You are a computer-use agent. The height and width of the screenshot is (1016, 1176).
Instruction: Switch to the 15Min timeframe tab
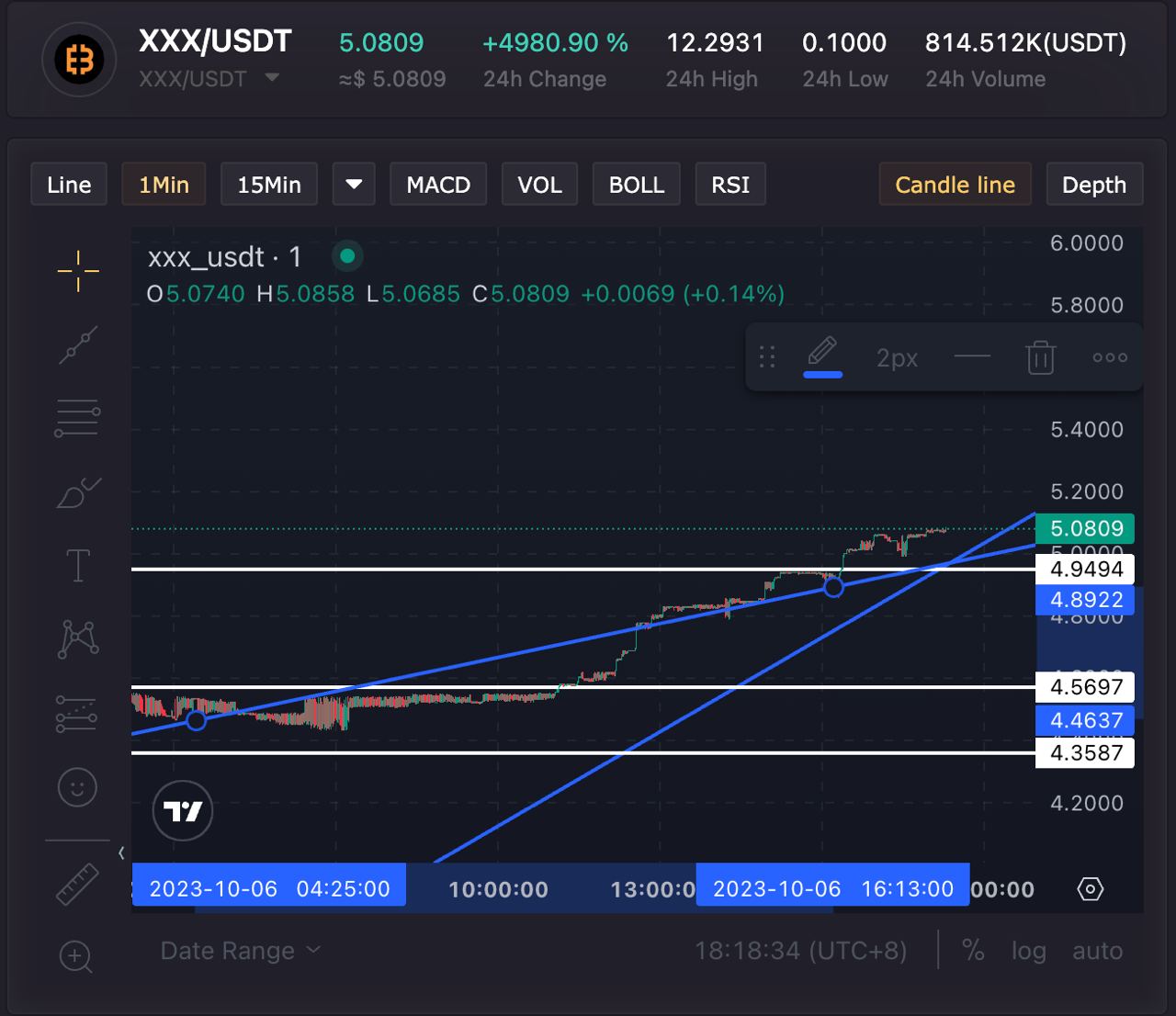268,184
